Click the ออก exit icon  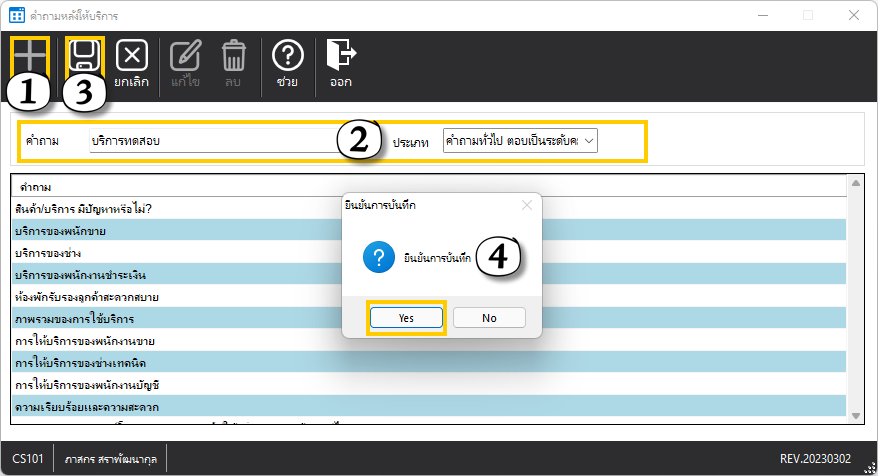coord(341,62)
